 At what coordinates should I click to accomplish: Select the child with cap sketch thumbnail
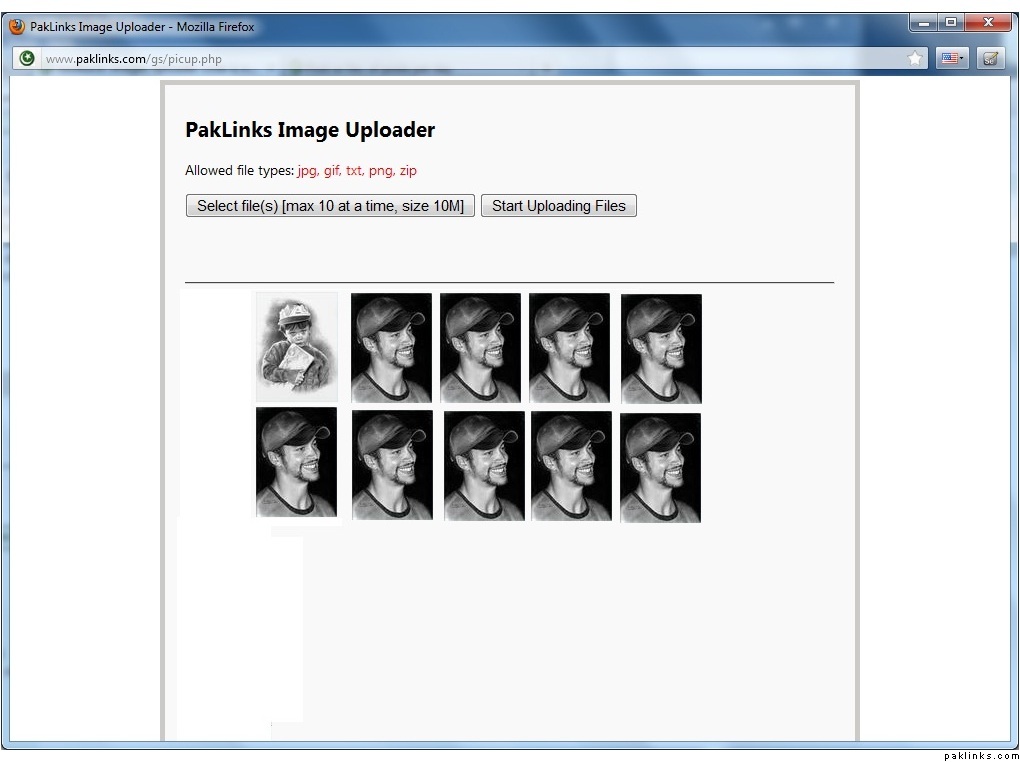point(296,347)
